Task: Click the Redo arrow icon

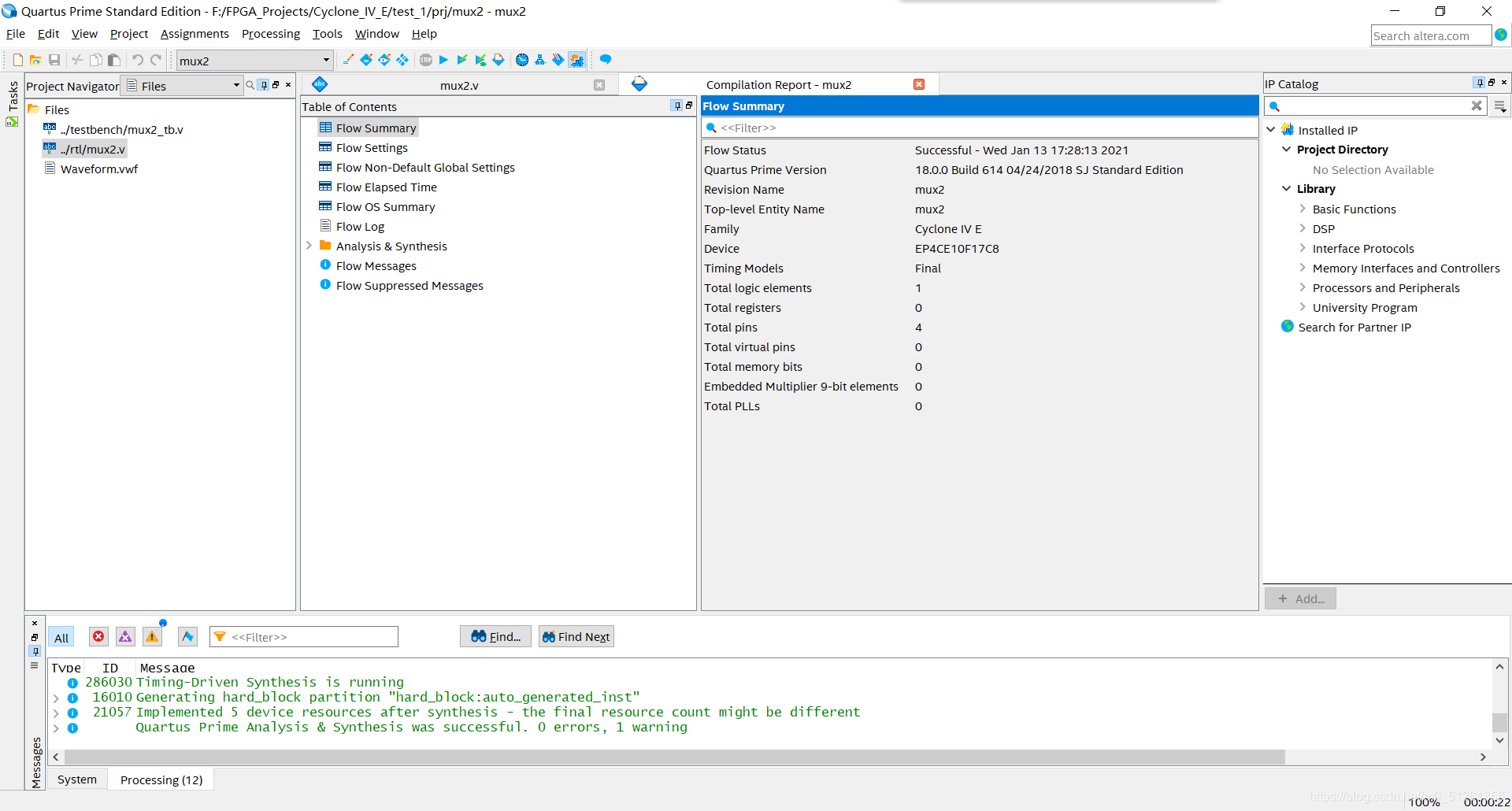Action: point(156,60)
